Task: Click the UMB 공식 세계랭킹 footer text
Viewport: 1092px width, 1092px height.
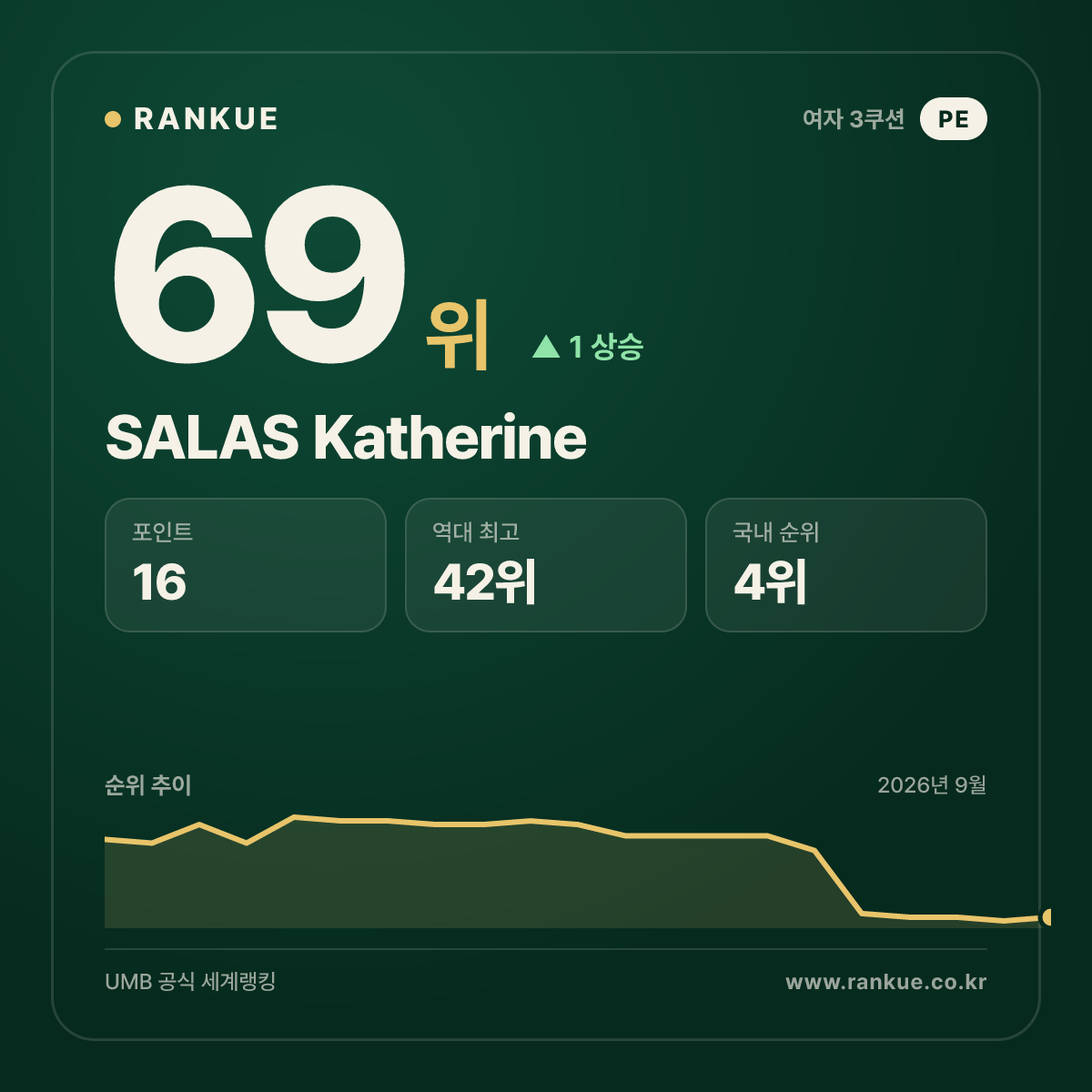Action: (190, 982)
